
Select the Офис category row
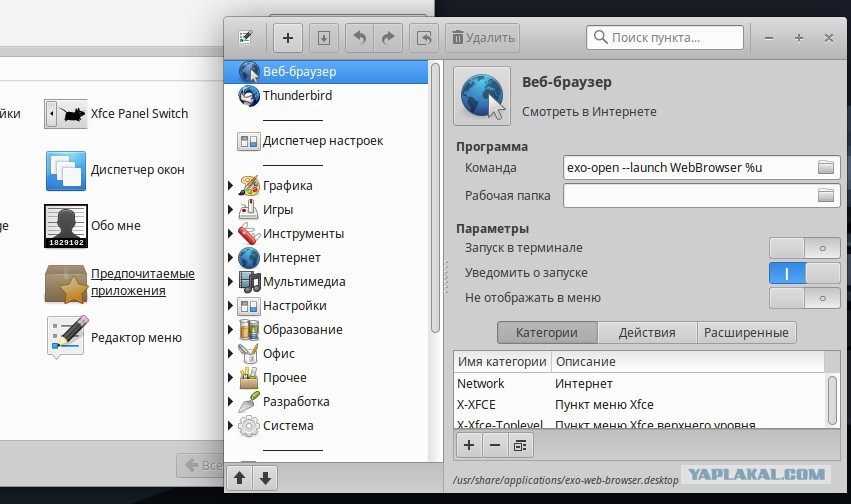[326, 354]
